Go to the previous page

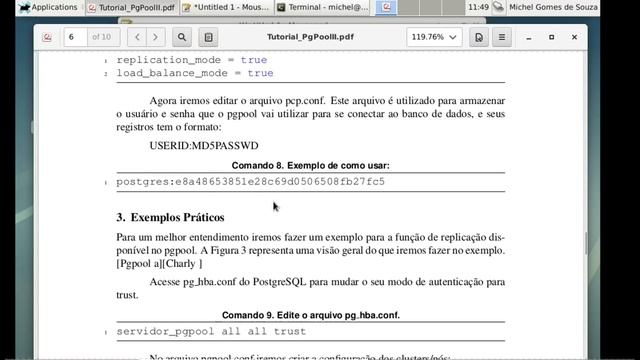coord(137,37)
